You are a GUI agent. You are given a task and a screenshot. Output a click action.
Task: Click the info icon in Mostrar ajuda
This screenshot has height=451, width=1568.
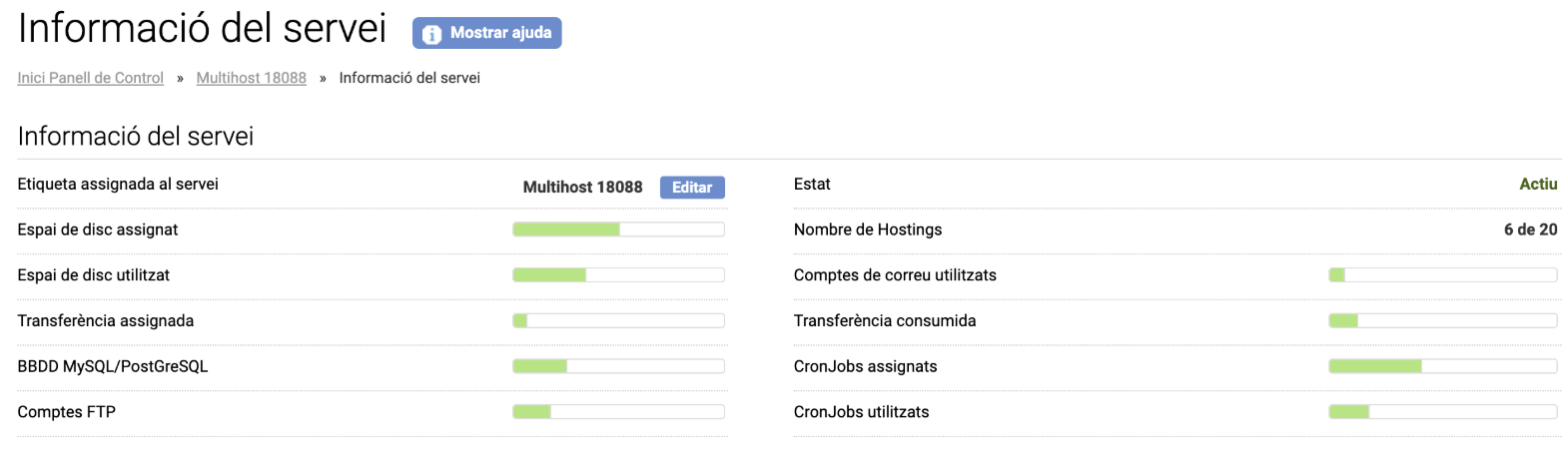coord(431,34)
